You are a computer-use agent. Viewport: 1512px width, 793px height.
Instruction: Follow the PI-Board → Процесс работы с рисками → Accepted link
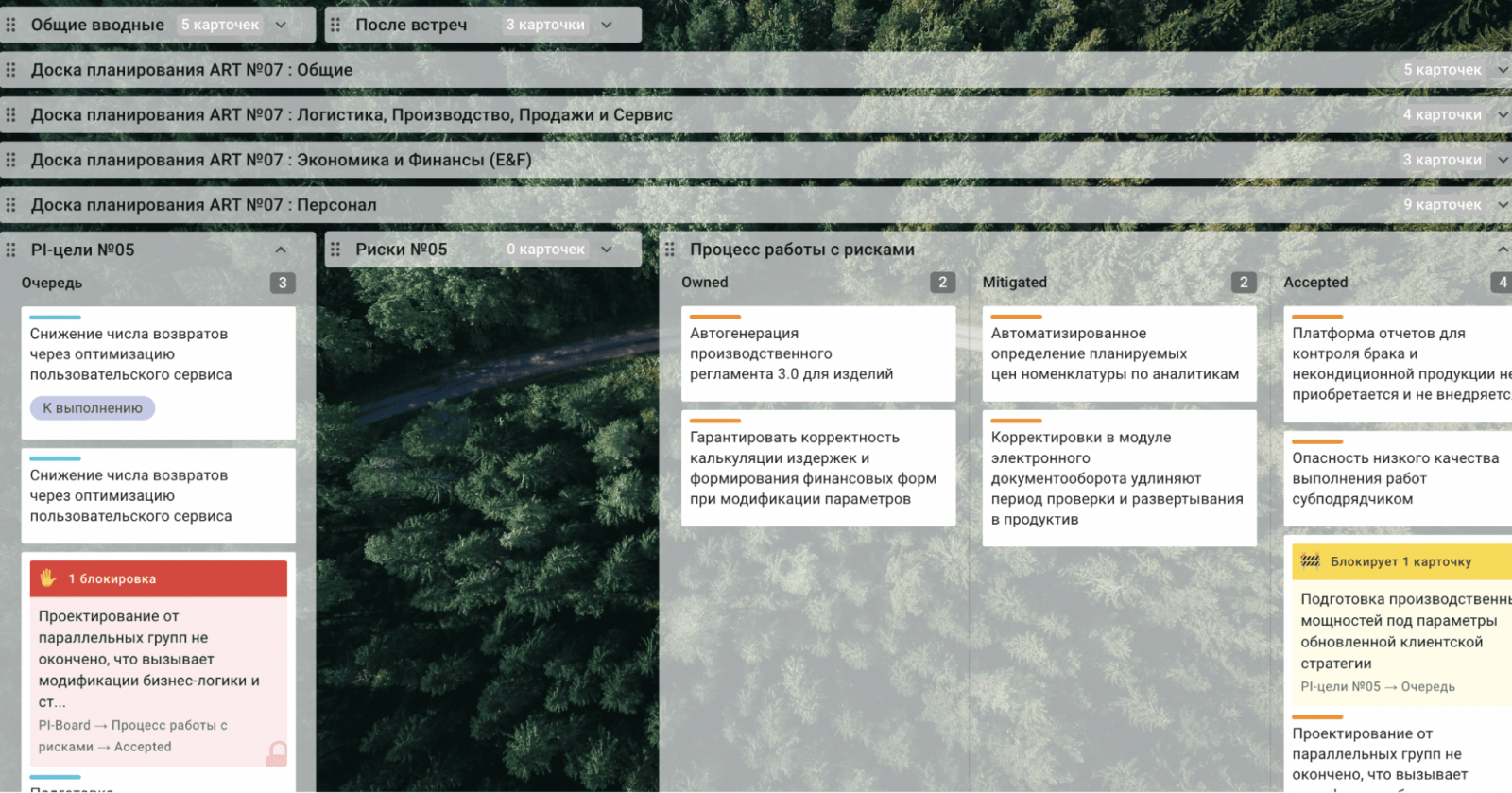133,736
